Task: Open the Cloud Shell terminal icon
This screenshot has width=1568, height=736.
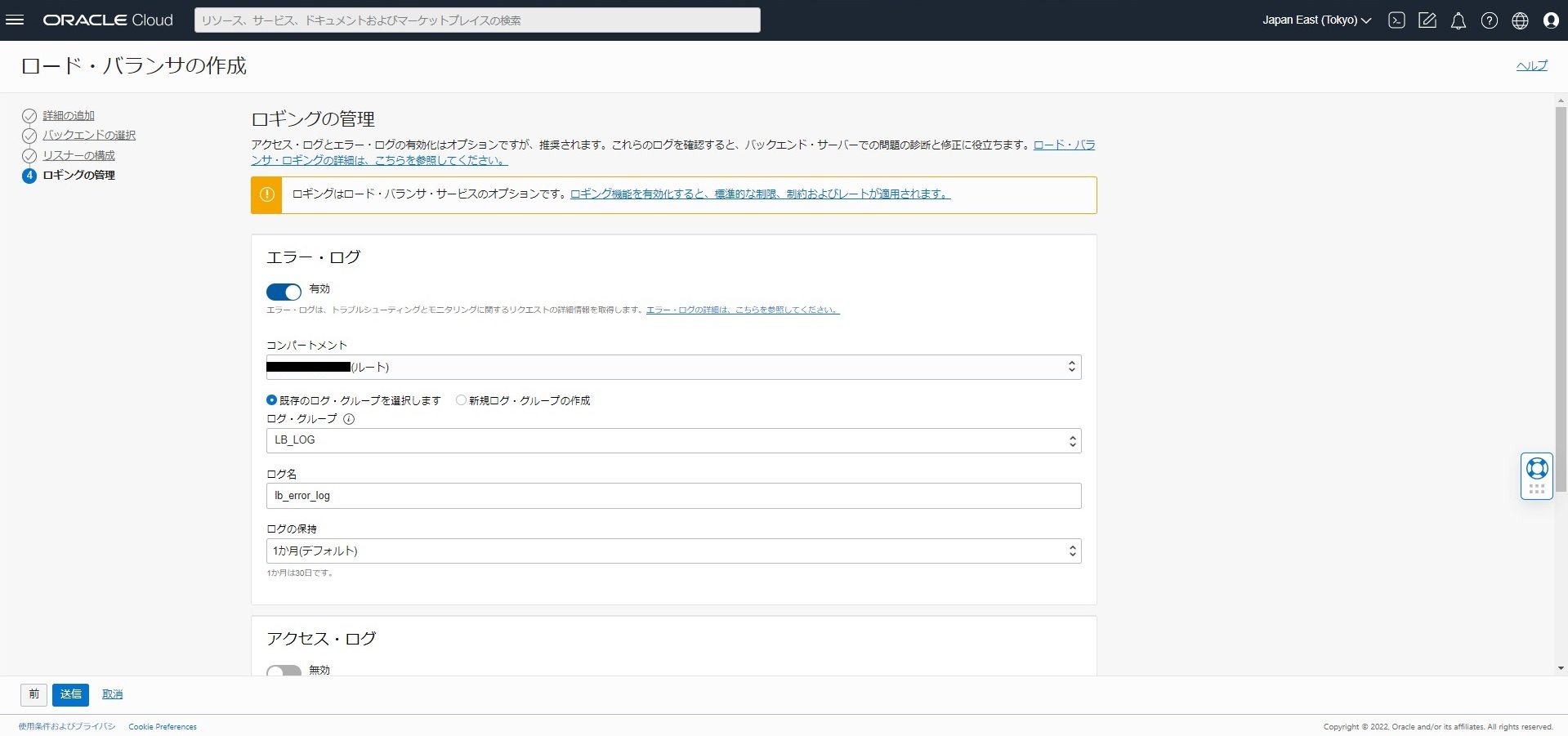Action: click(x=1396, y=20)
